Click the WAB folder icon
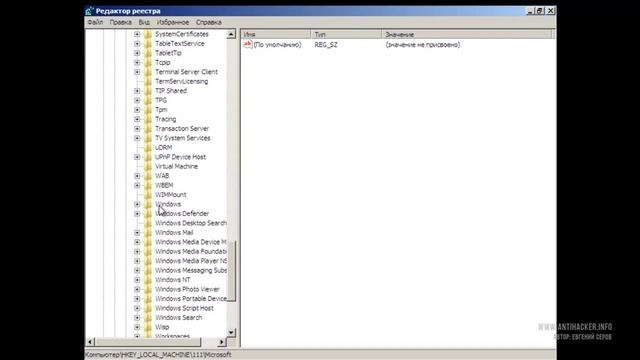The width and height of the screenshot is (640, 360). pyautogui.click(x=148, y=176)
